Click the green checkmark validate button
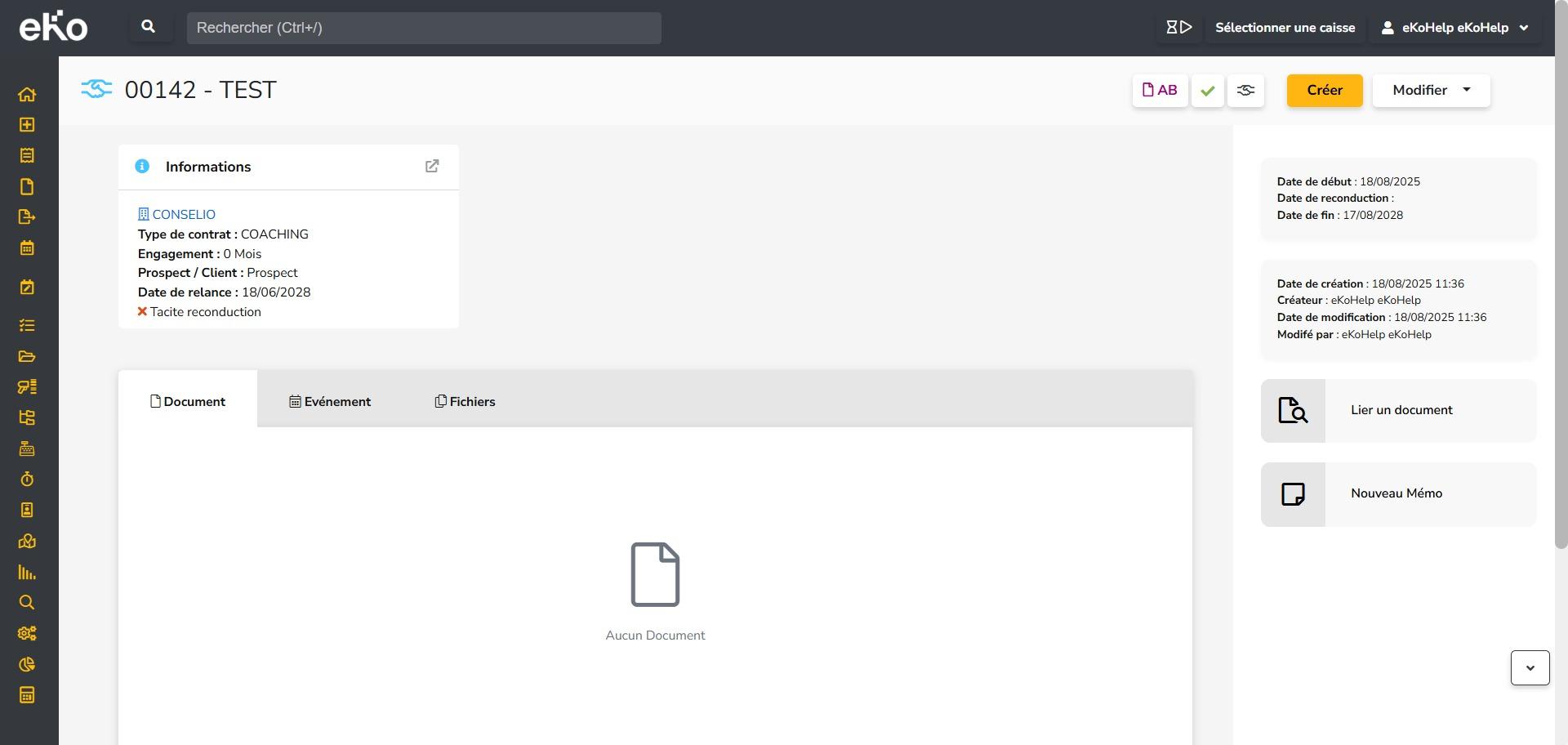Viewport: 1568px width, 745px height. tap(1207, 91)
